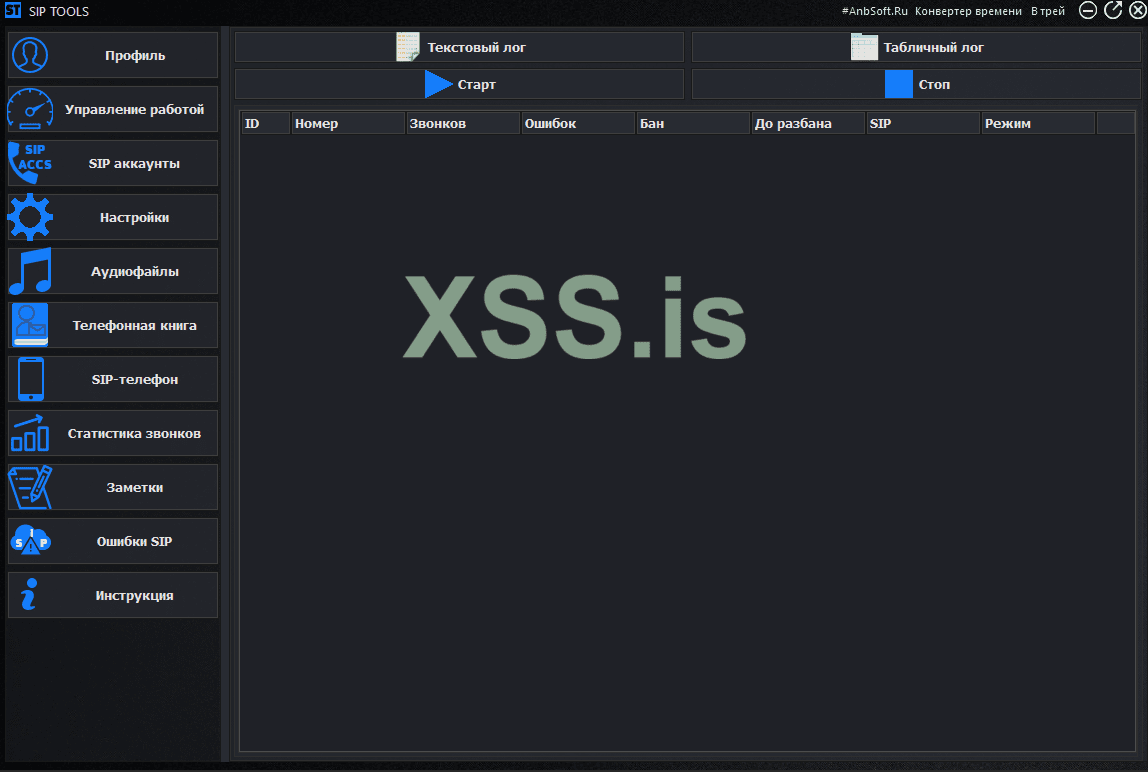
Task: Click the Ошибок column header
Action: coord(578,123)
